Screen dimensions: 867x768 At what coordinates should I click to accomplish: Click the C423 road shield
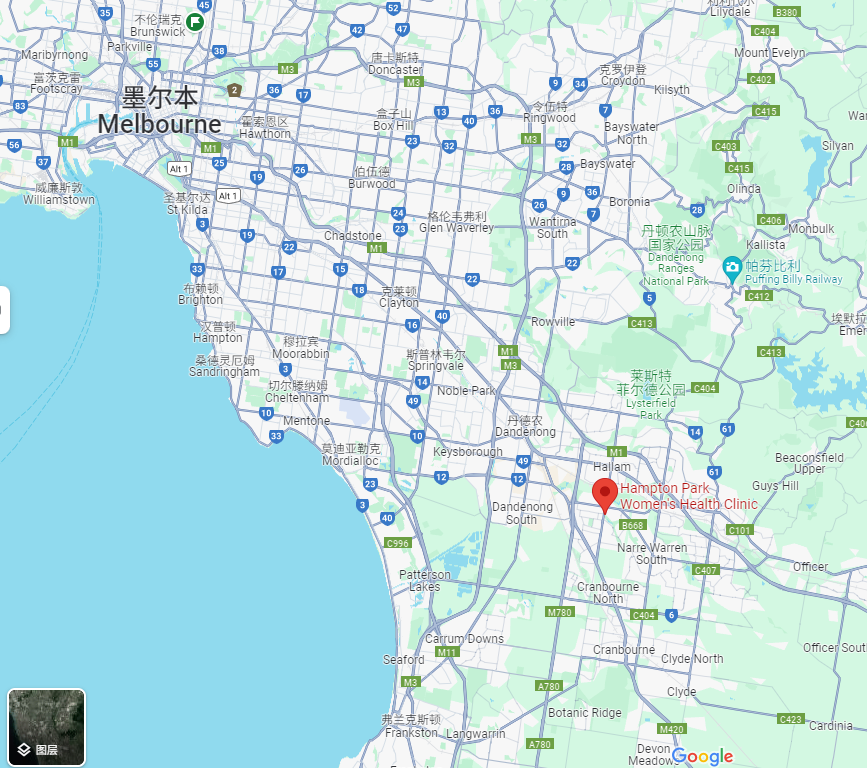[x=790, y=719]
